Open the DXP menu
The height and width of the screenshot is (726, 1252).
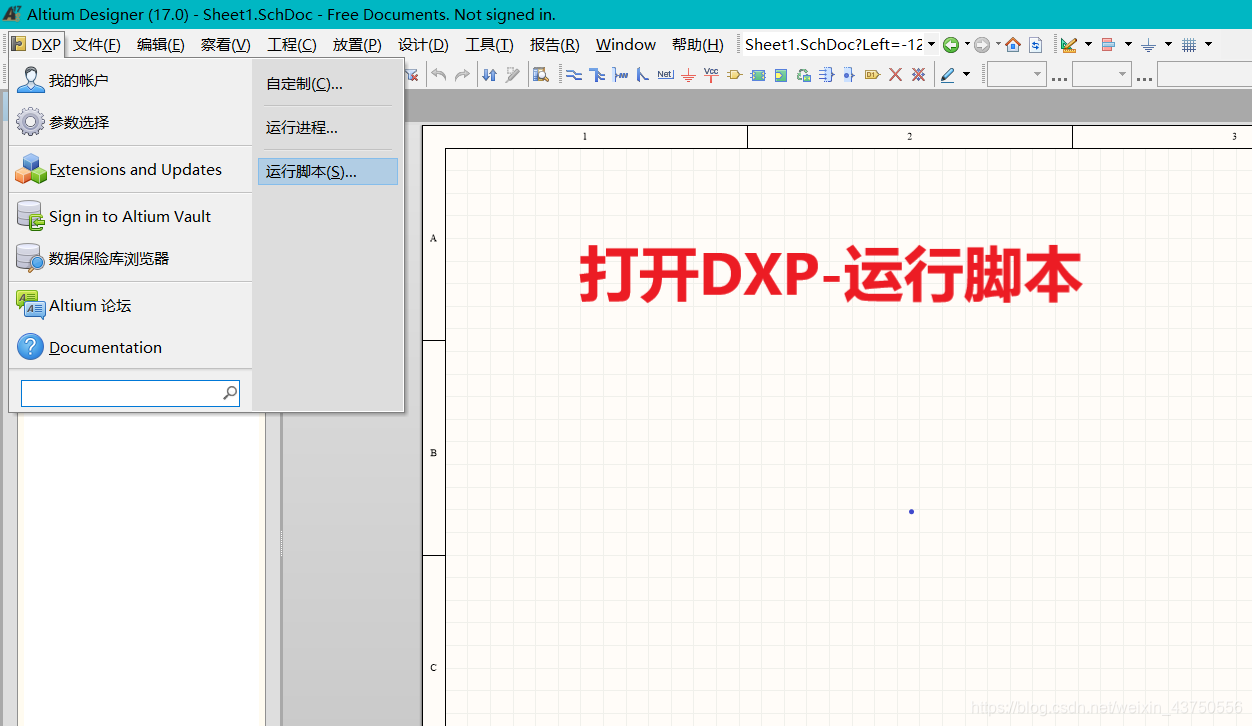click(x=37, y=44)
